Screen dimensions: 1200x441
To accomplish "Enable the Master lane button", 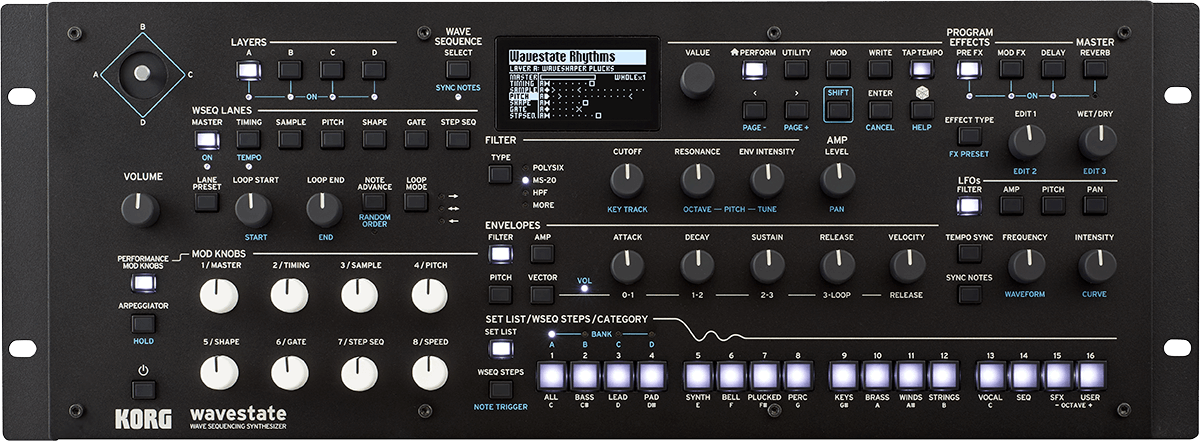I will [207, 139].
